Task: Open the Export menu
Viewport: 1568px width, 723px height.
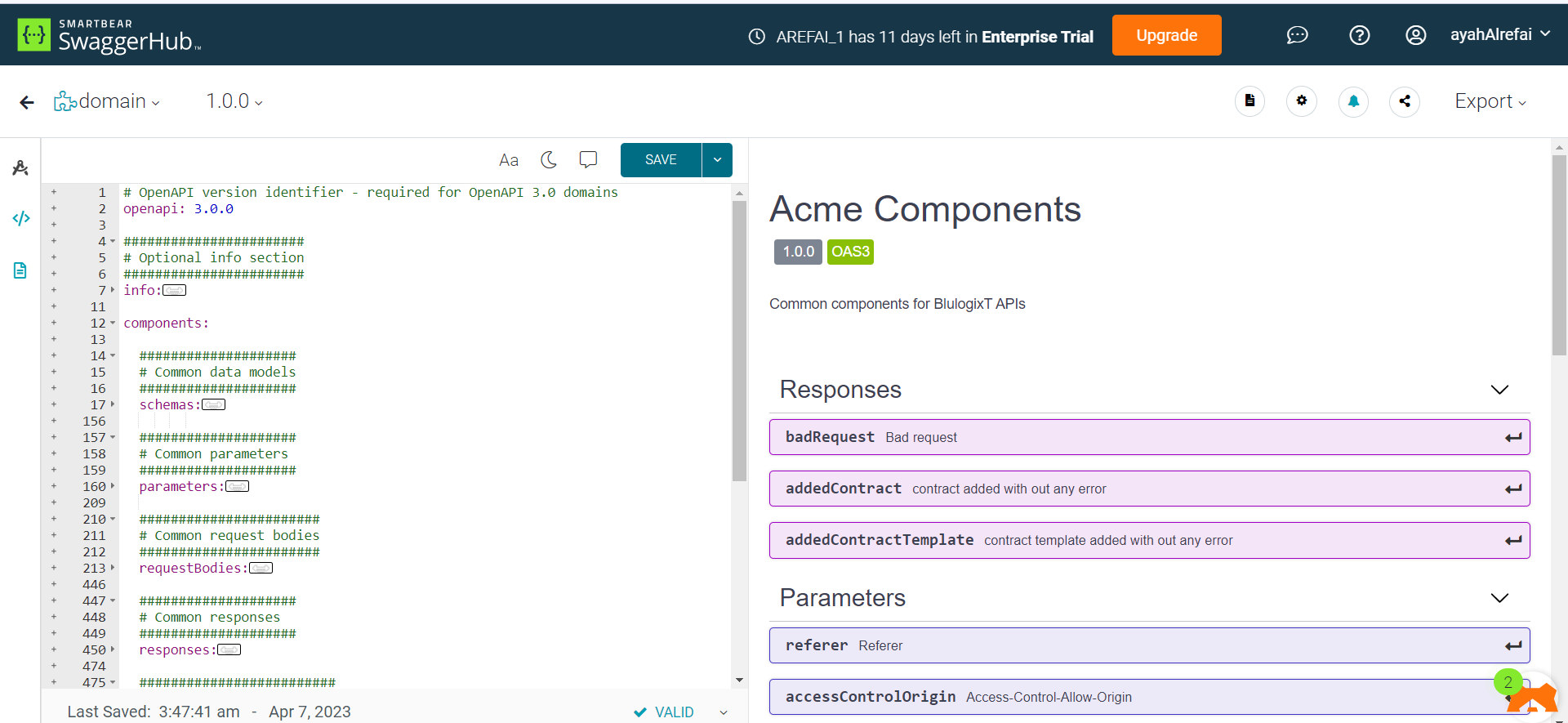Action: pos(1490,101)
